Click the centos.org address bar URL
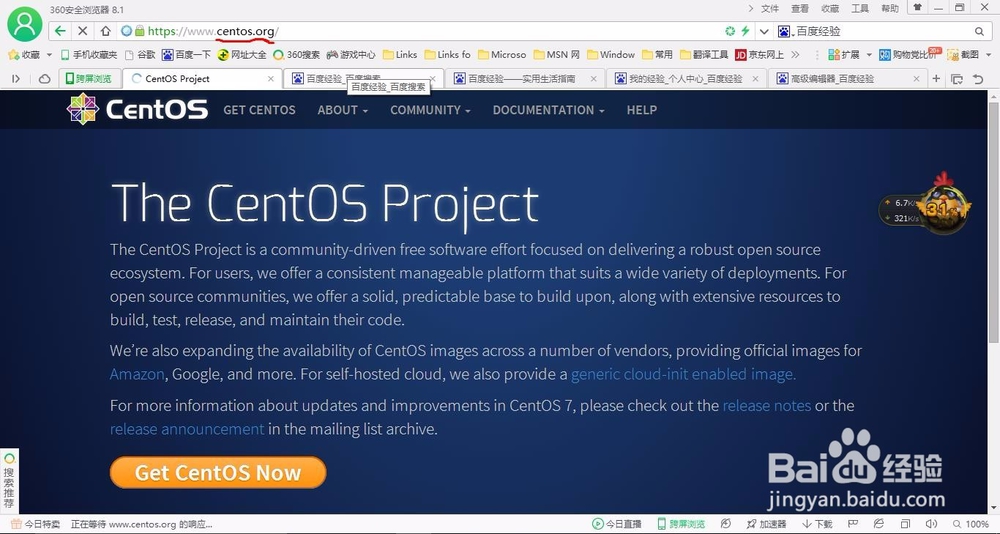Screen dimensions: 1000x534 213,31
